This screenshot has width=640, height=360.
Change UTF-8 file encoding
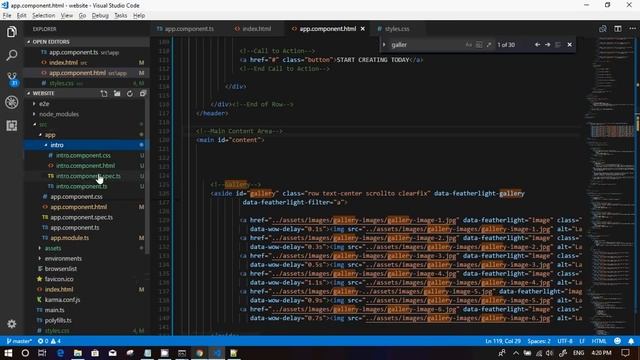(x=565, y=341)
